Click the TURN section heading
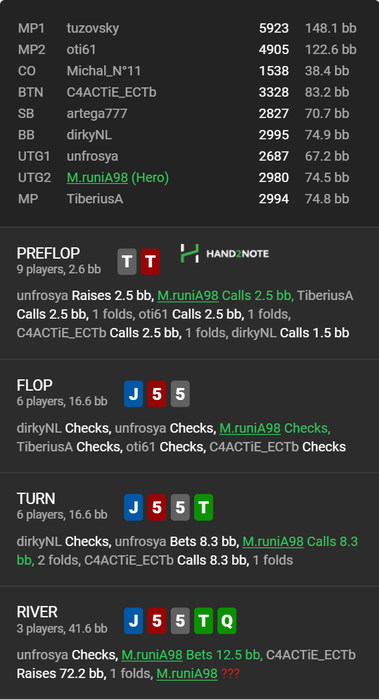 (x=36, y=498)
